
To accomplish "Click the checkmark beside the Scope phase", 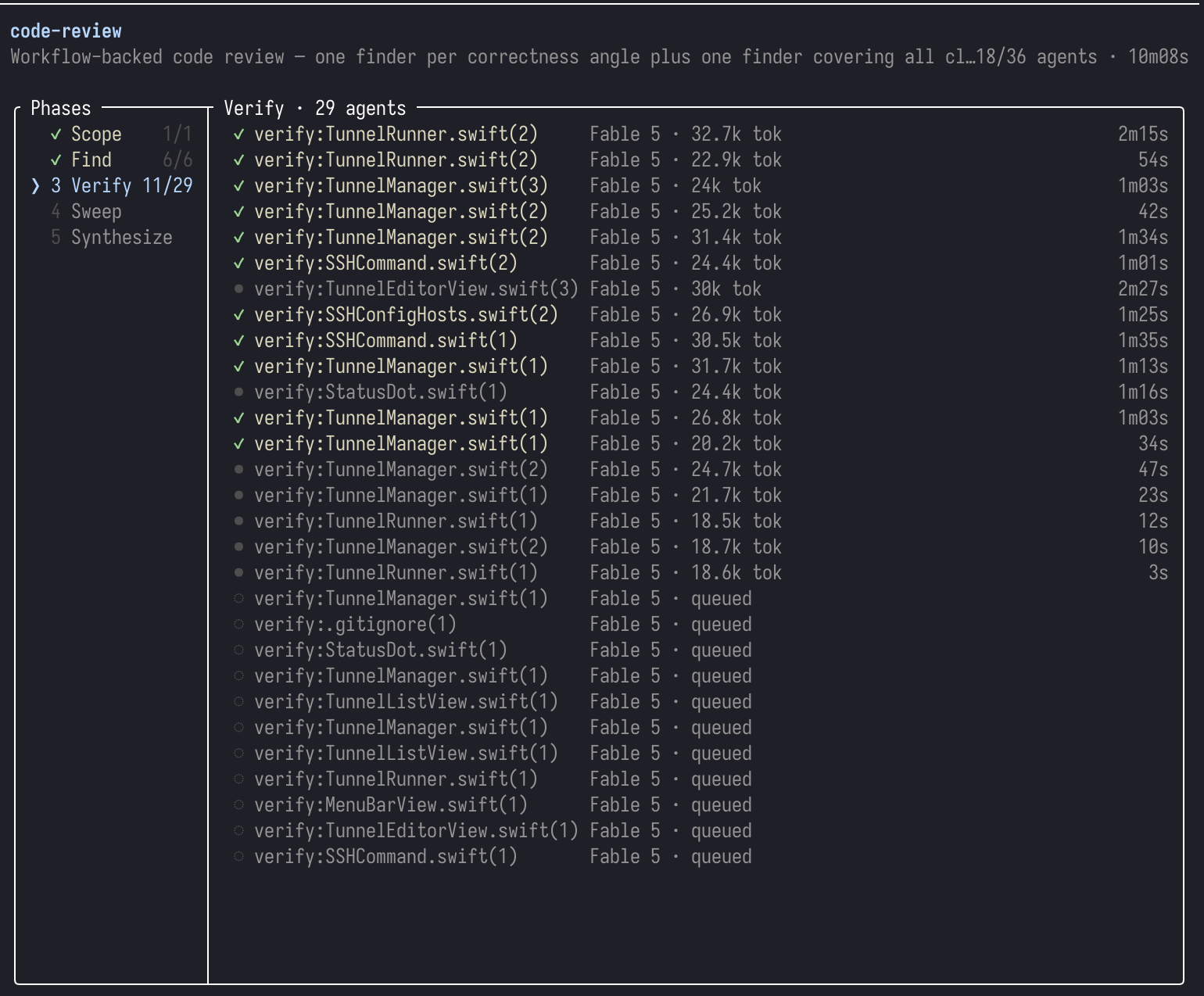I will point(56,134).
